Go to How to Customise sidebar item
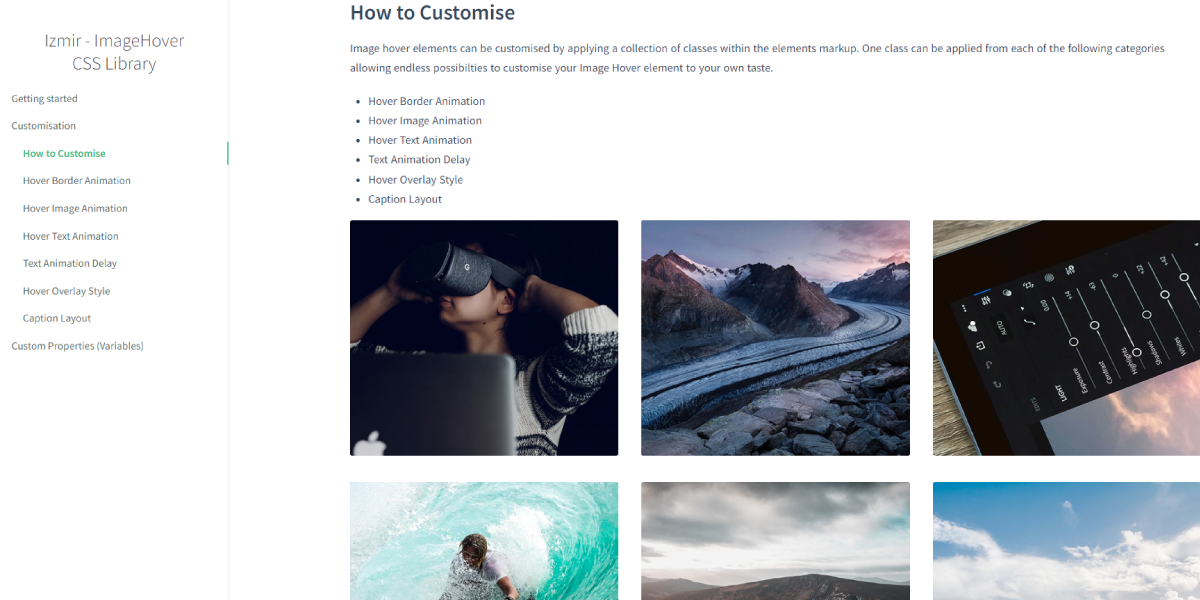This screenshot has width=1200, height=600. click(x=64, y=154)
